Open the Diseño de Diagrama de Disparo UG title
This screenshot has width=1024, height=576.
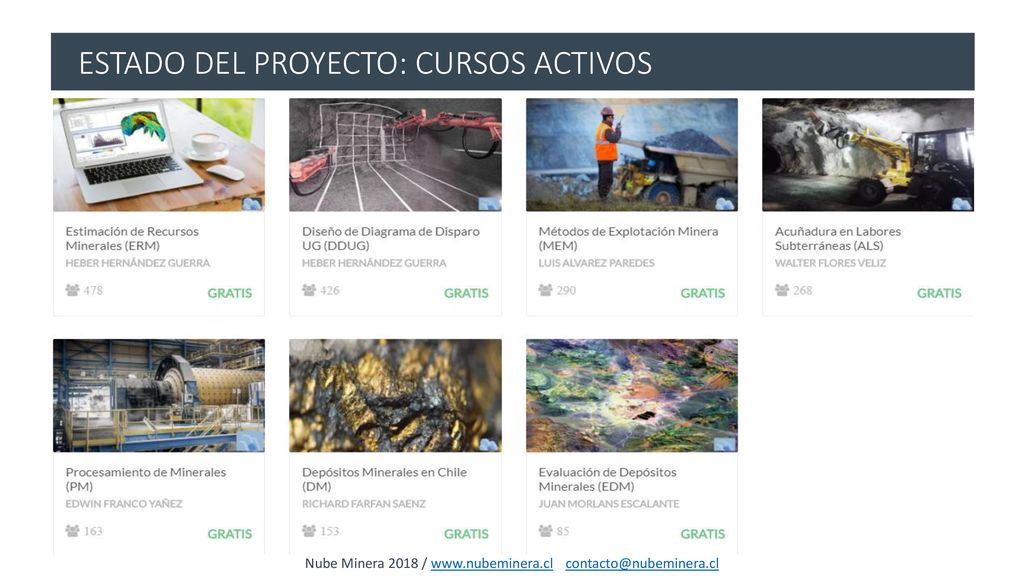[391, 238]
